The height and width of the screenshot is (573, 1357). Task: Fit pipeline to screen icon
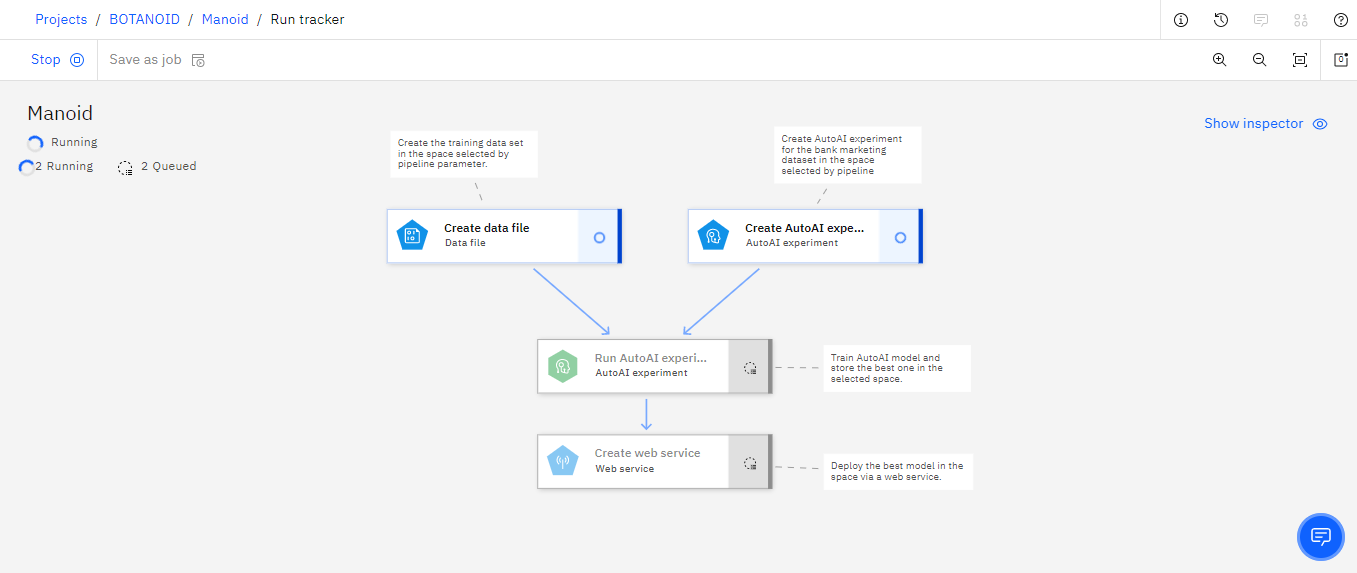tap(1300, 60)
